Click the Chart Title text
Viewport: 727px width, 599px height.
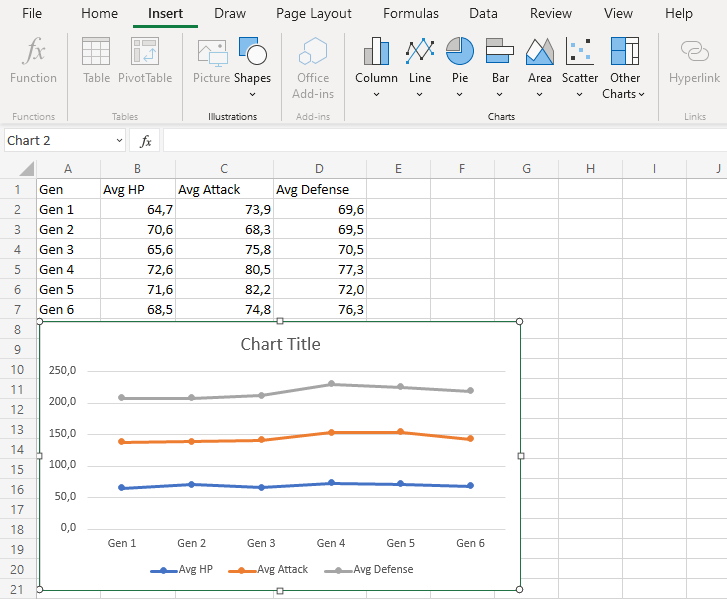281,345
